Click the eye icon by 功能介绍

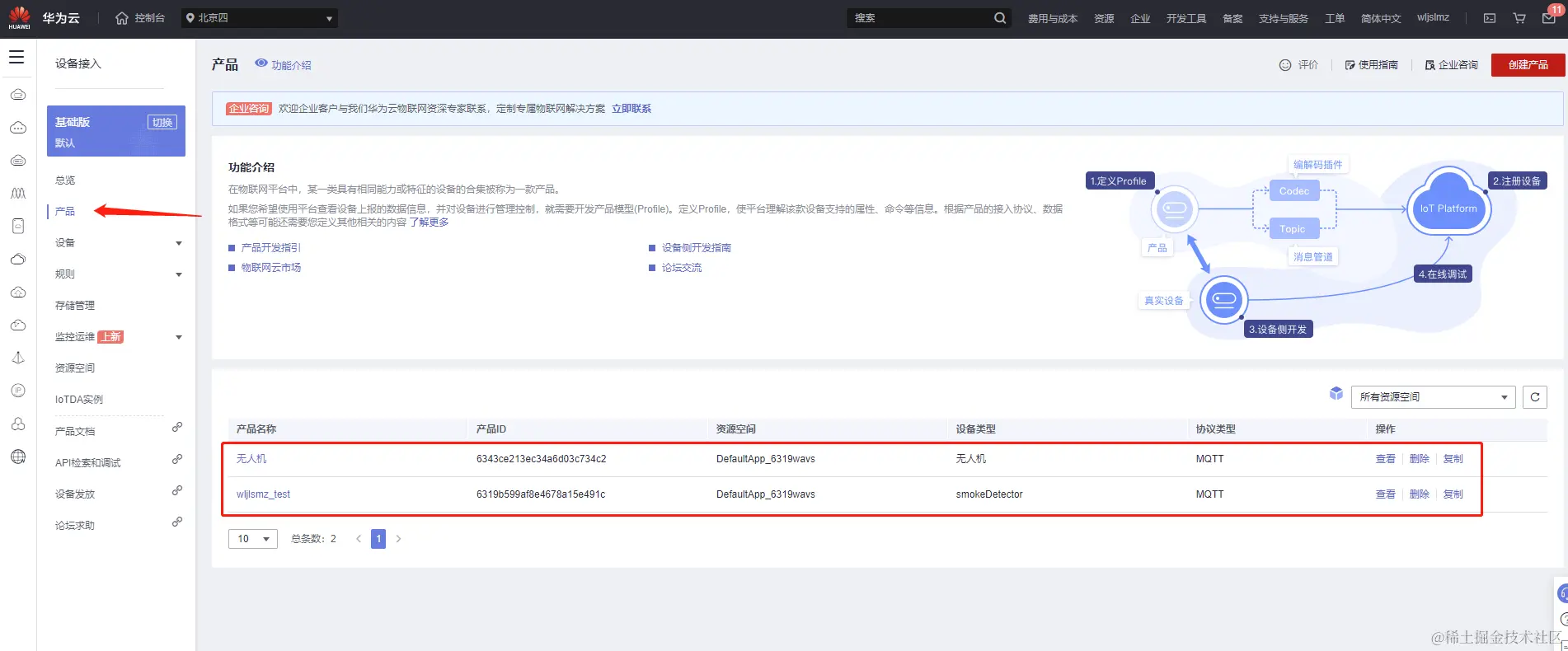[261, 63]
